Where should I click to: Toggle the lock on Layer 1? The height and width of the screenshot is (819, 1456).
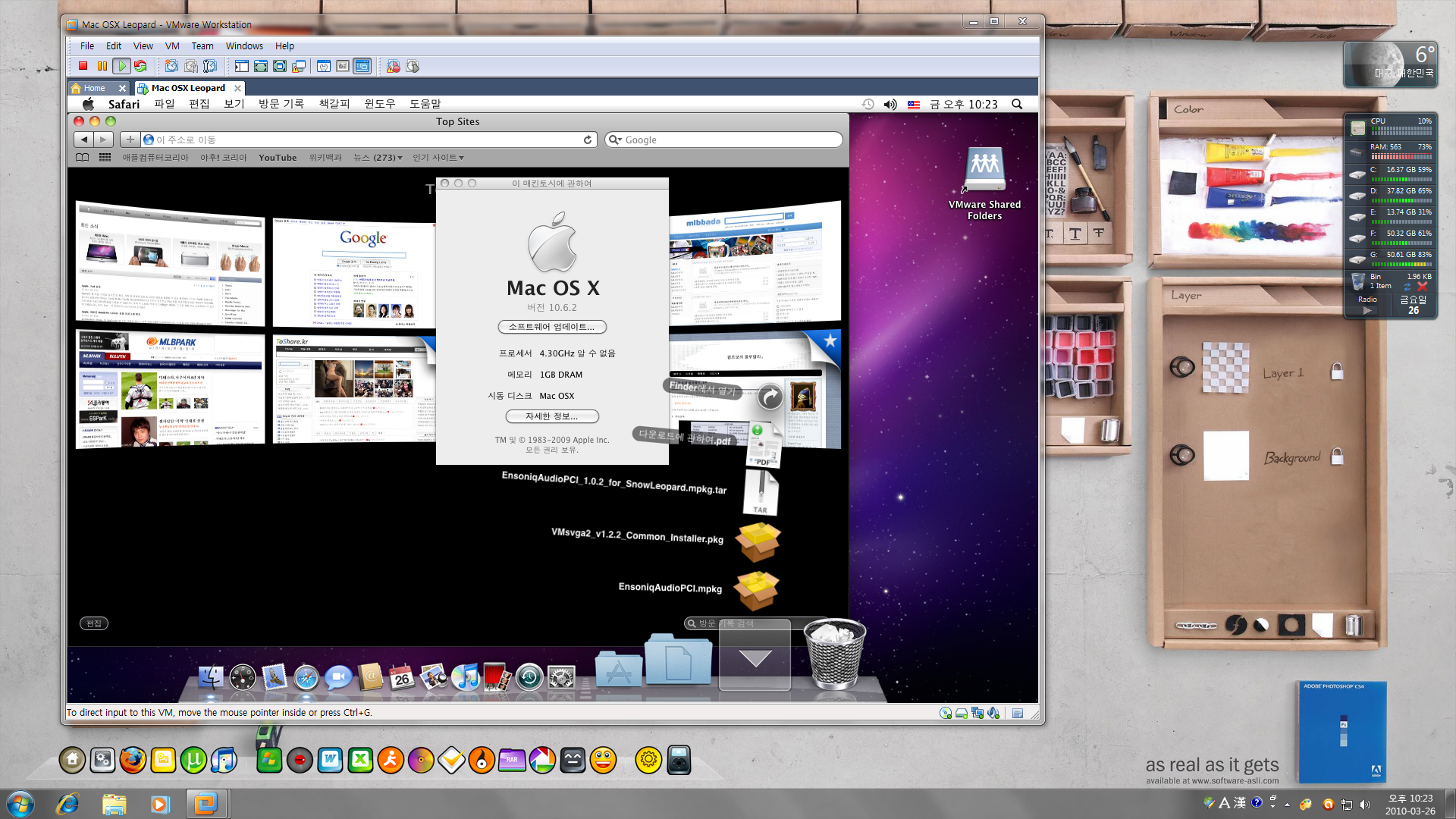(1337, 371)
